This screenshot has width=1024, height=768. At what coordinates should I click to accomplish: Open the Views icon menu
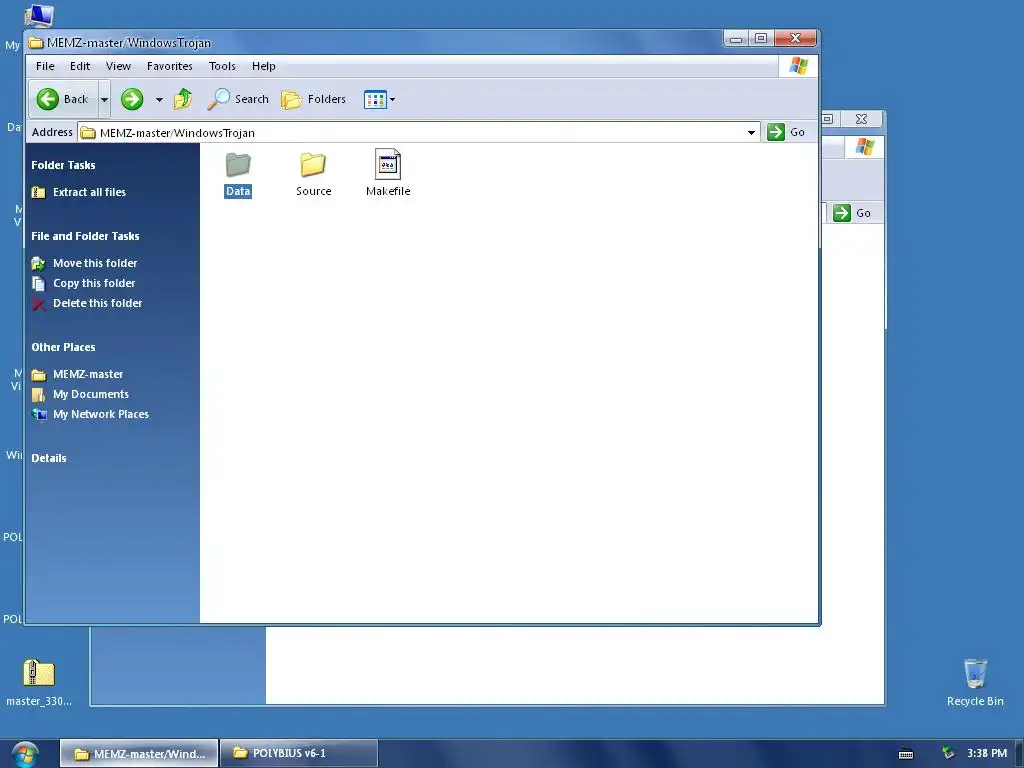click(379, 100)
